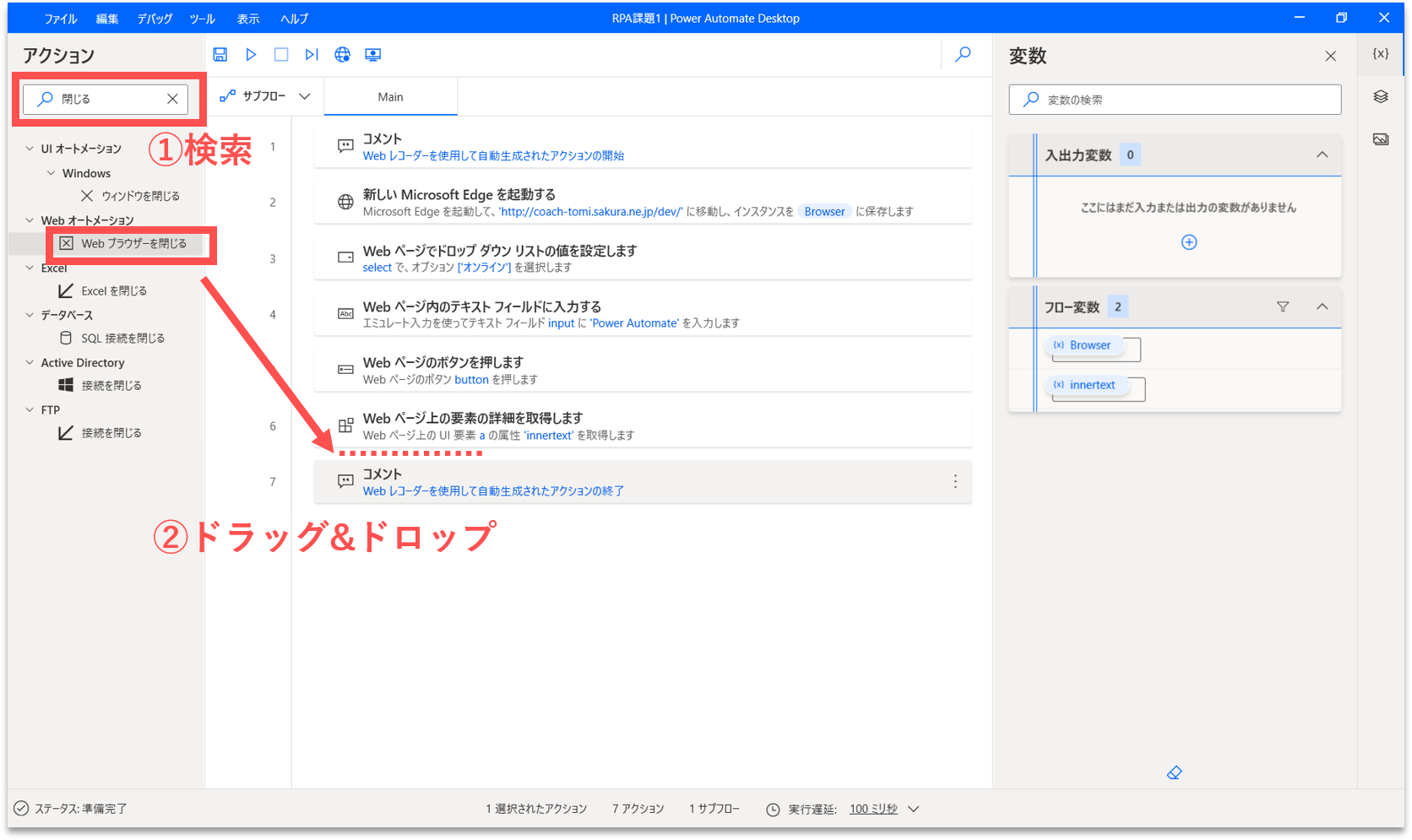The width and height of the screenshot is (1412, 840).
Task: Open the Web recorder globe icon
Action: (x=342, y=55)
